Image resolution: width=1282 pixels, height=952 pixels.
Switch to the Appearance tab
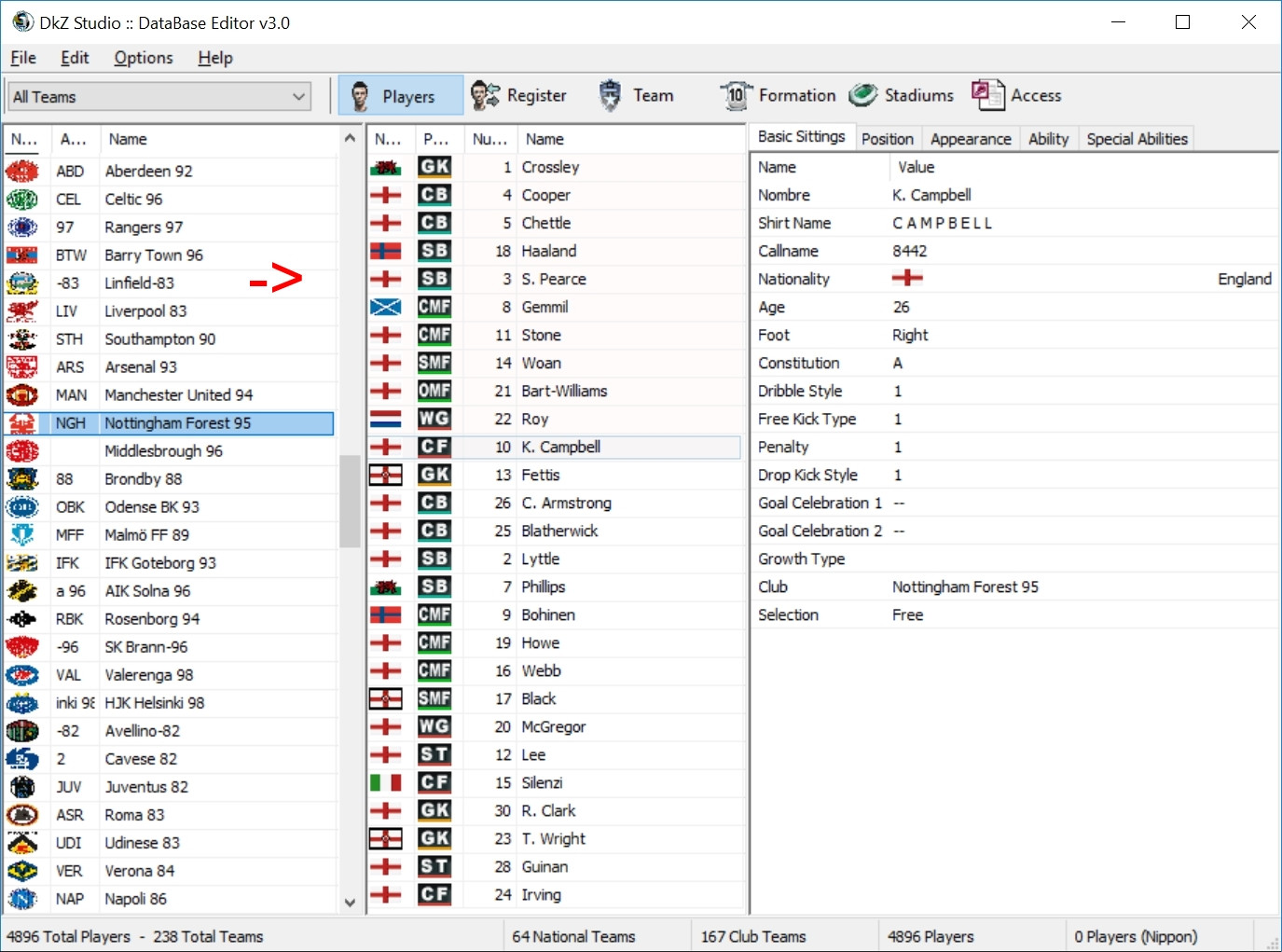point(971,139)
